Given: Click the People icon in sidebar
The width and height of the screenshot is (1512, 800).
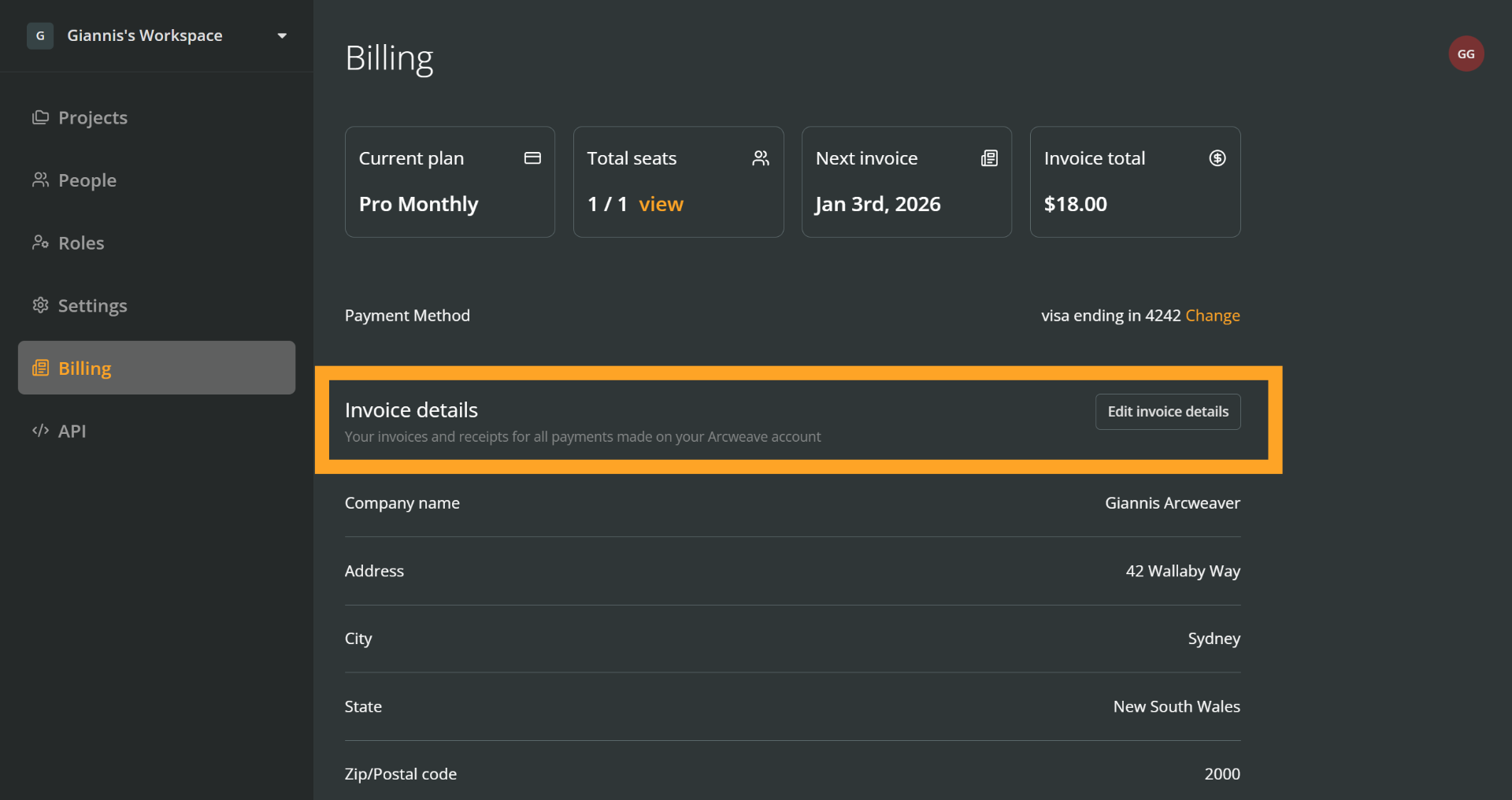Looking at the screenshot, I should [40, 180].
